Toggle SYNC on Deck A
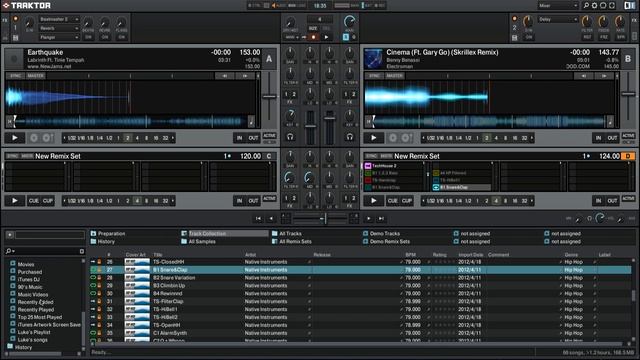Screen dimensions: 640x360 click(x=16, y=76)
